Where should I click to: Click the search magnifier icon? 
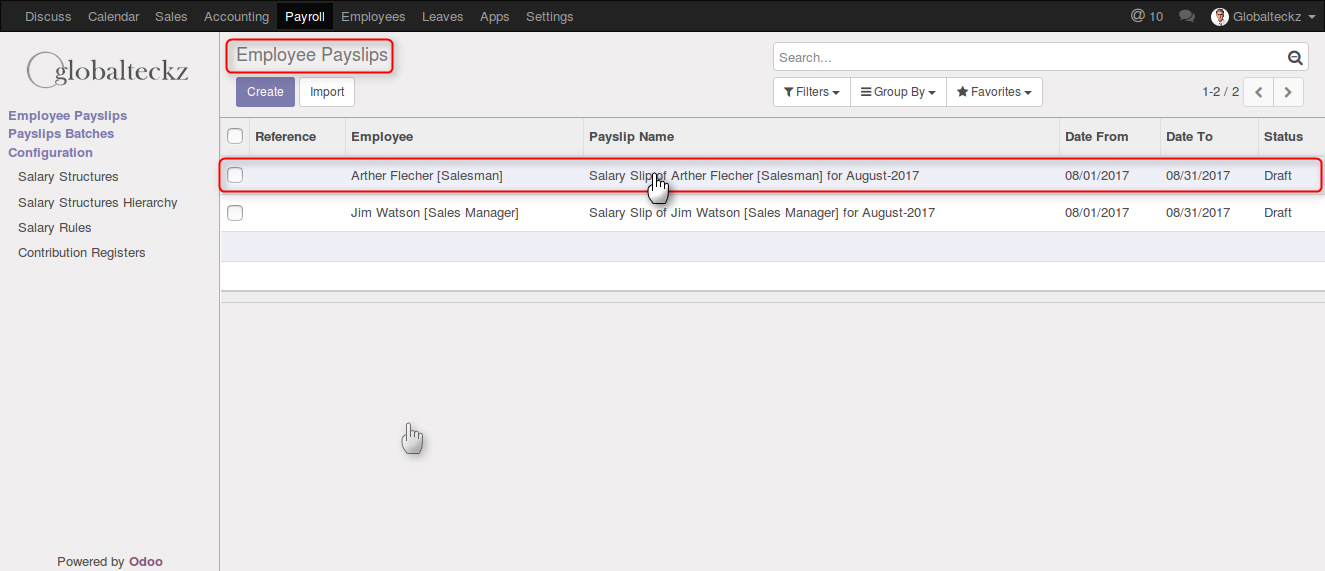[x=1294, y=58]
